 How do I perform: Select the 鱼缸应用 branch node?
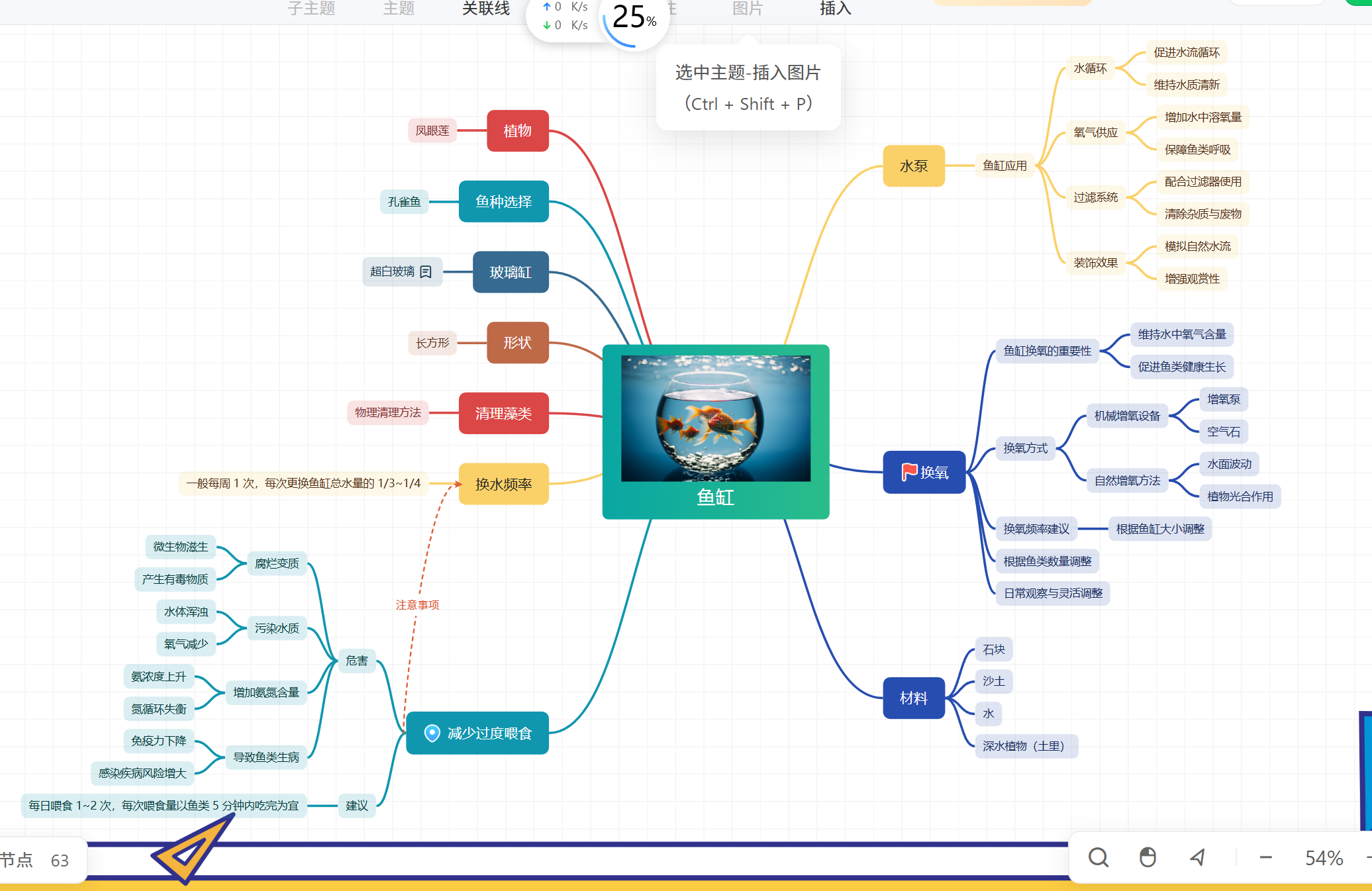[1004, 165]
